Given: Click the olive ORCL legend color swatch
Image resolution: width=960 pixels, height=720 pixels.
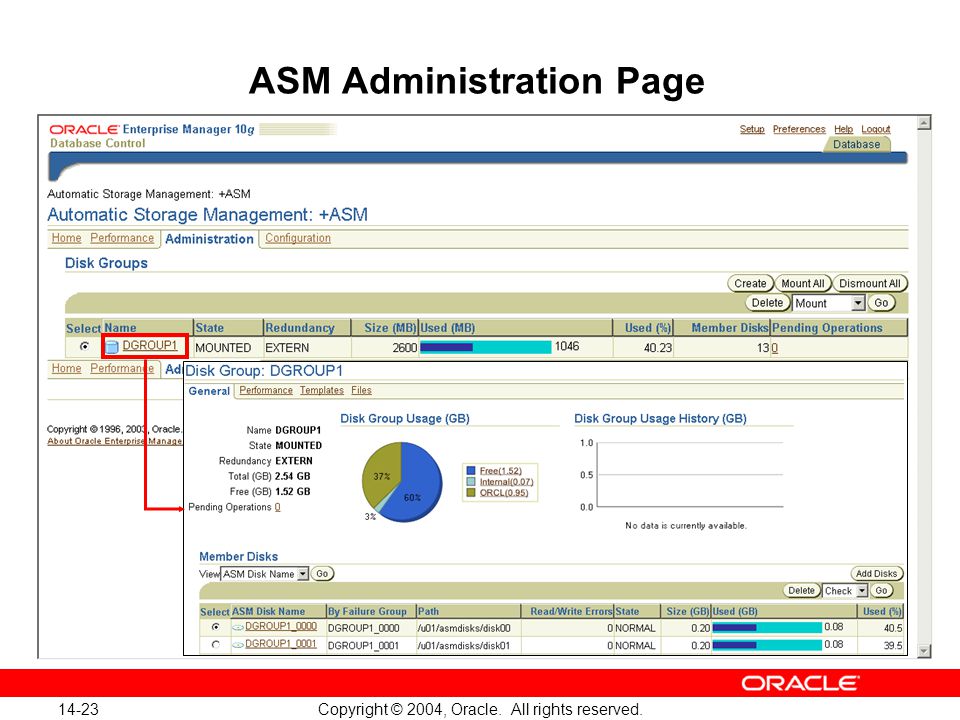Looking at the screenshot, I should click(471, 492).
